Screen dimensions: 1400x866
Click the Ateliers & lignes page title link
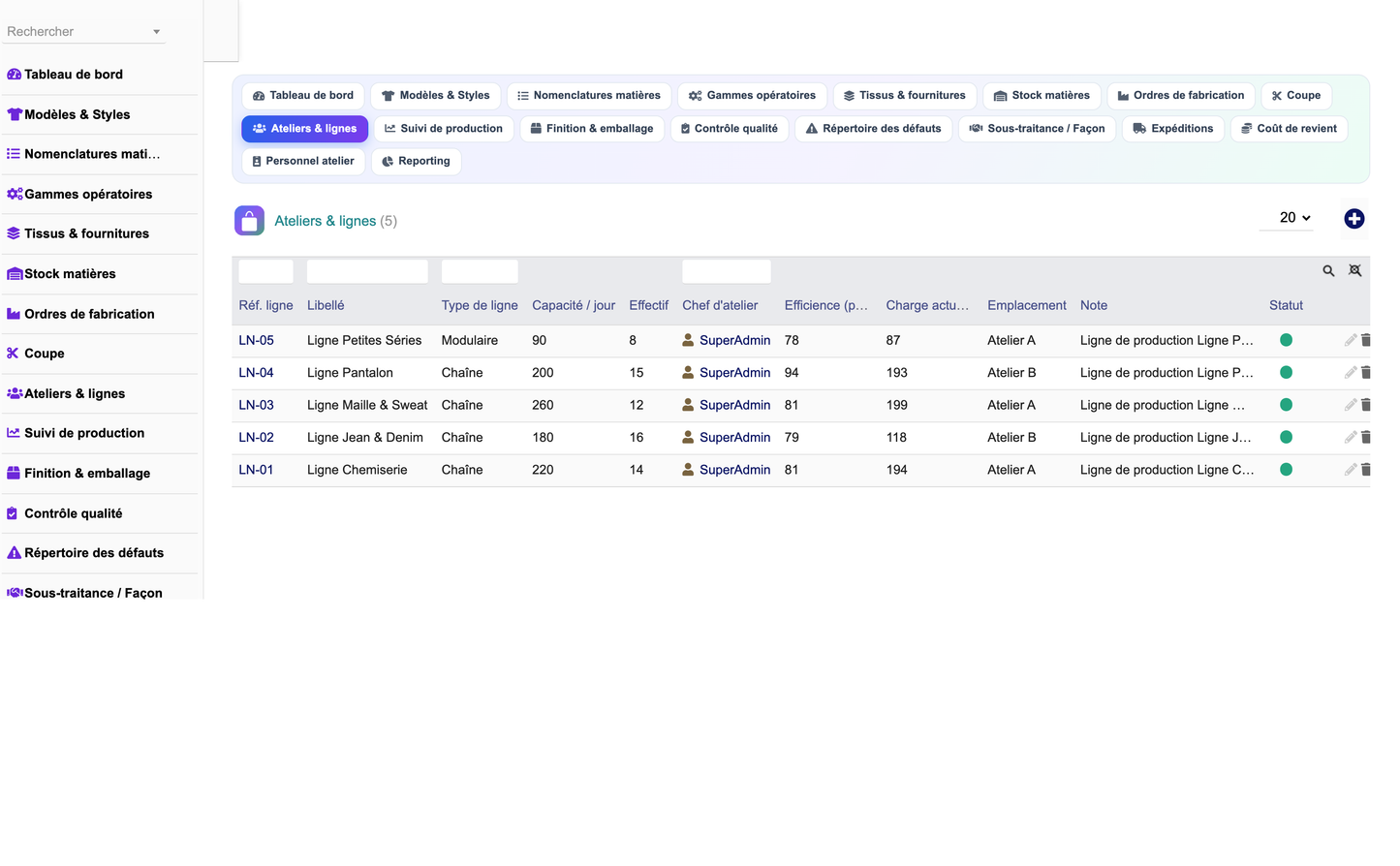coord(325,221)
